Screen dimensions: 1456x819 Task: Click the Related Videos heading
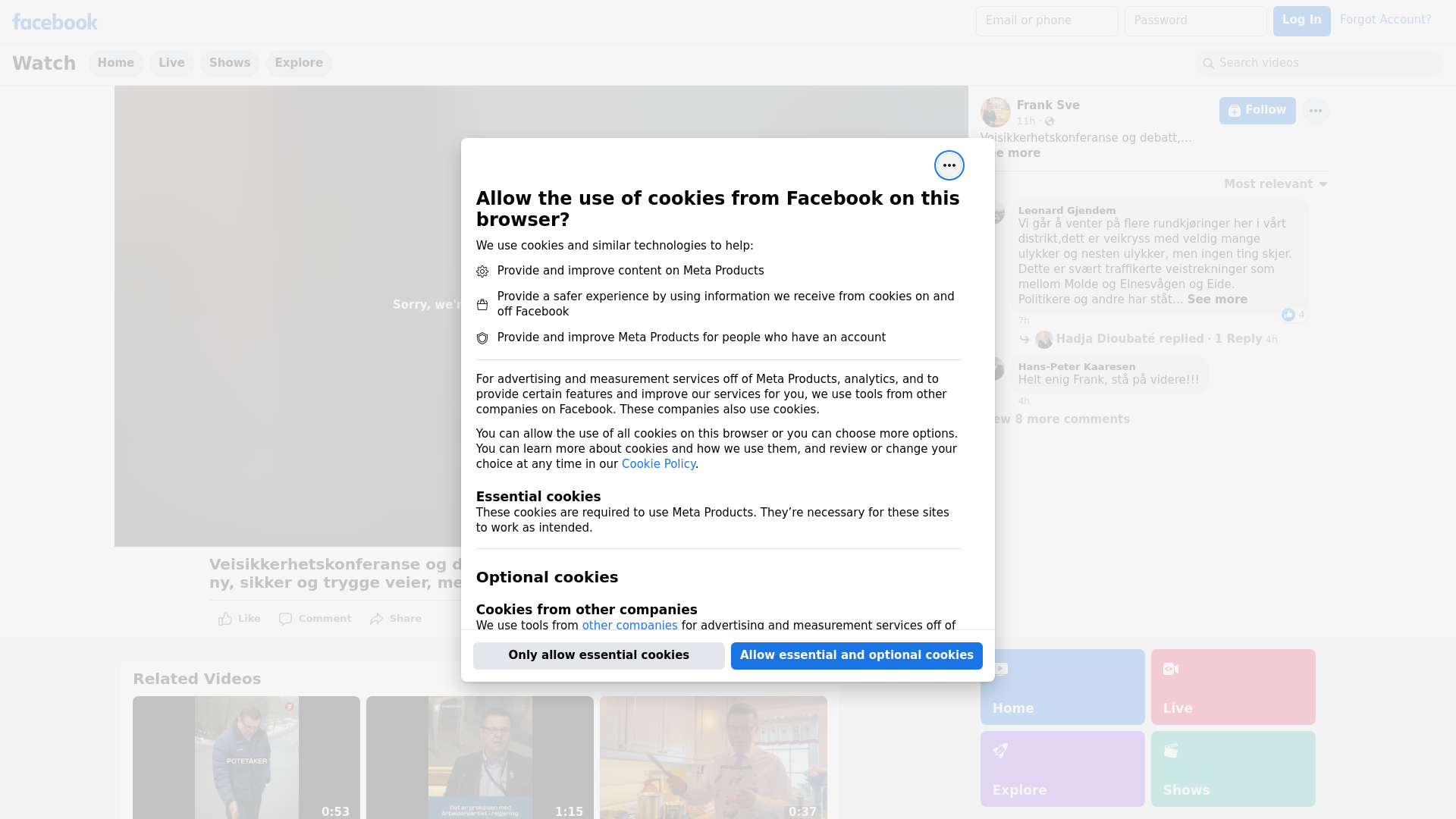coord(197,679)
